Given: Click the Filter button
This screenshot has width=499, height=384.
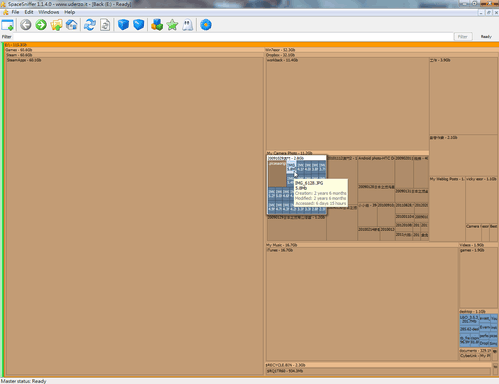Looking at the screenshot, I should [463, 37].
